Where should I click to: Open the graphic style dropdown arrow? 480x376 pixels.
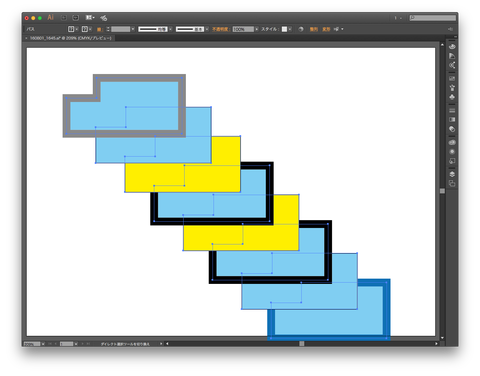click(290, 29)
